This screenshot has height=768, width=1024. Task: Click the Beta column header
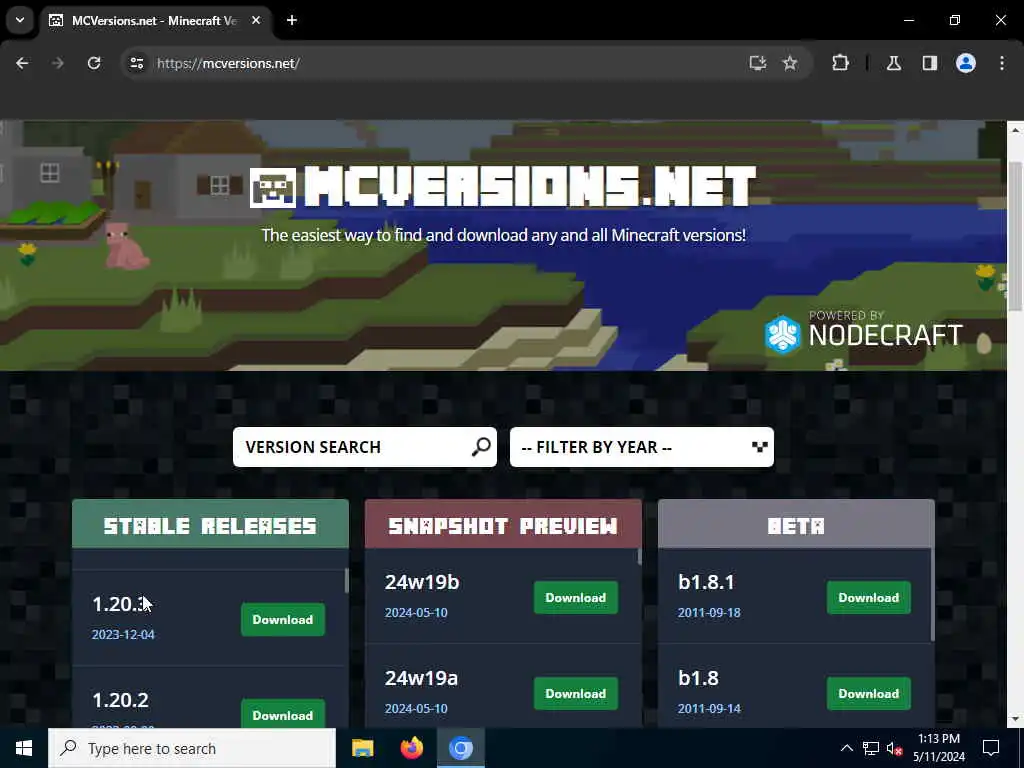(796, 525)
